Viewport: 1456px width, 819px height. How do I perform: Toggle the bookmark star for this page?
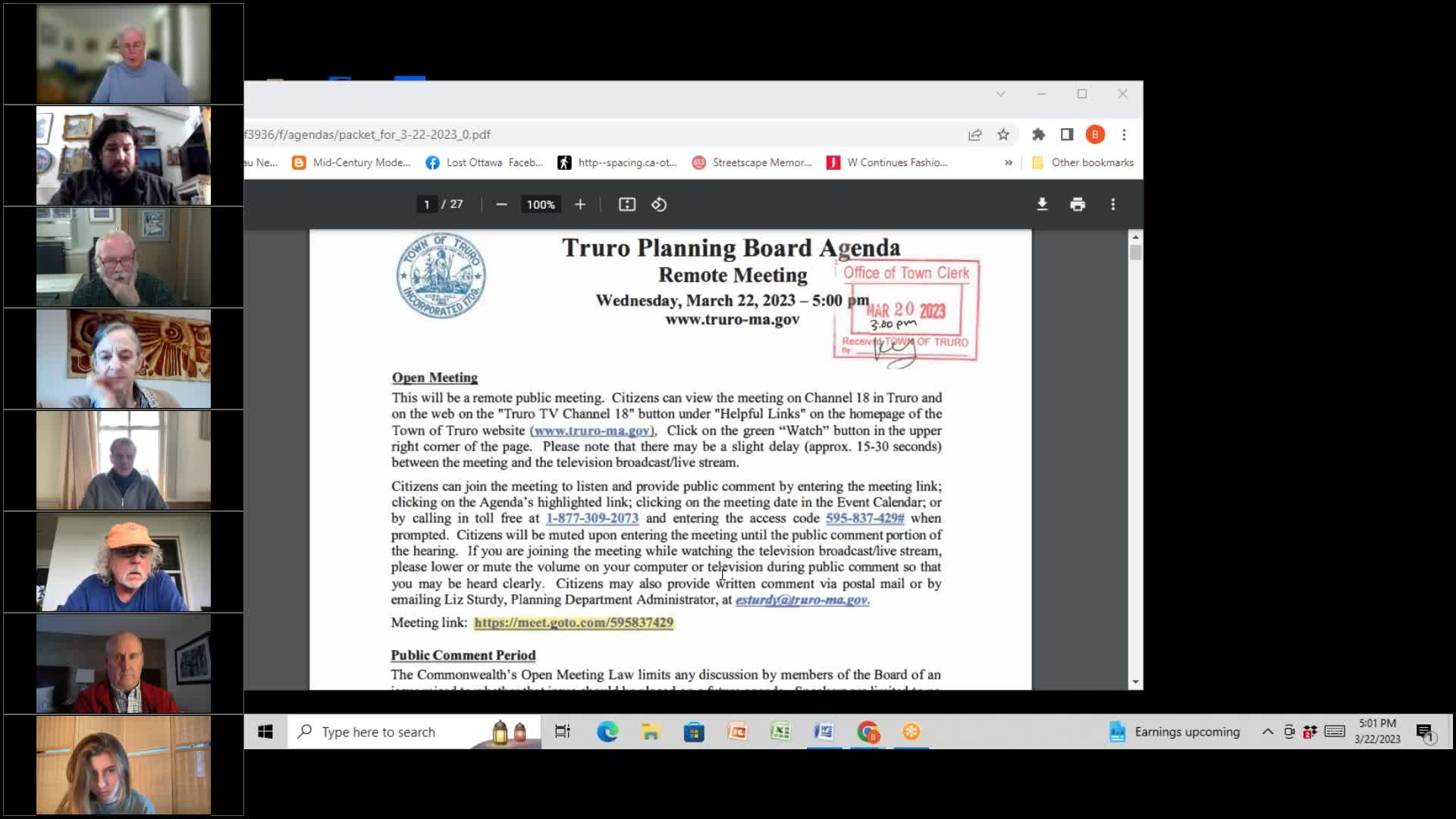1003,134
